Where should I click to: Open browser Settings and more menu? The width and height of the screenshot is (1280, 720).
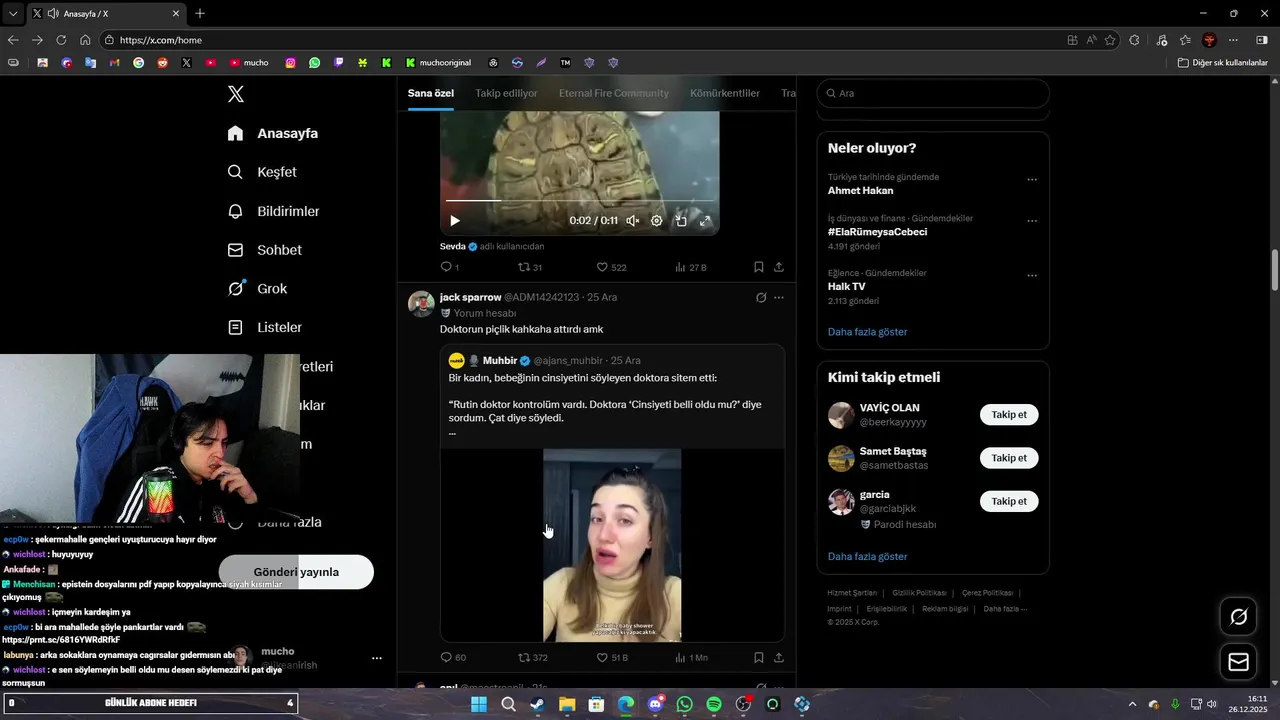1233,40
